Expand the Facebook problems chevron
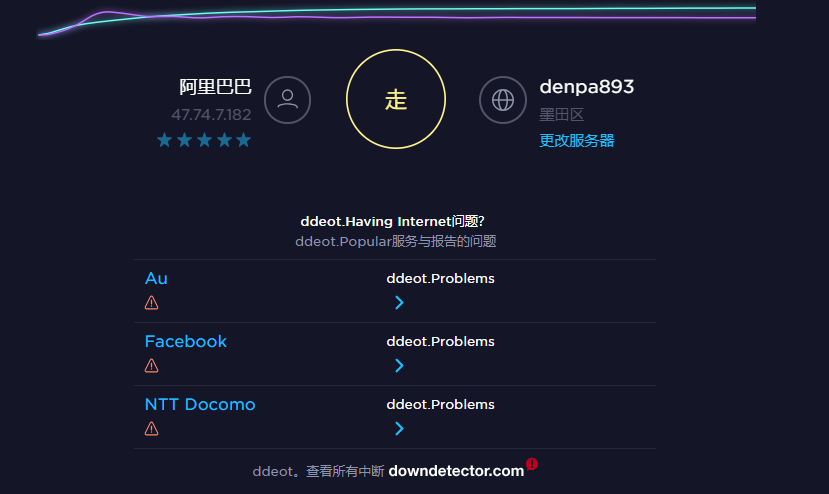This screenshot has height=494, width=829. (399, 365)
